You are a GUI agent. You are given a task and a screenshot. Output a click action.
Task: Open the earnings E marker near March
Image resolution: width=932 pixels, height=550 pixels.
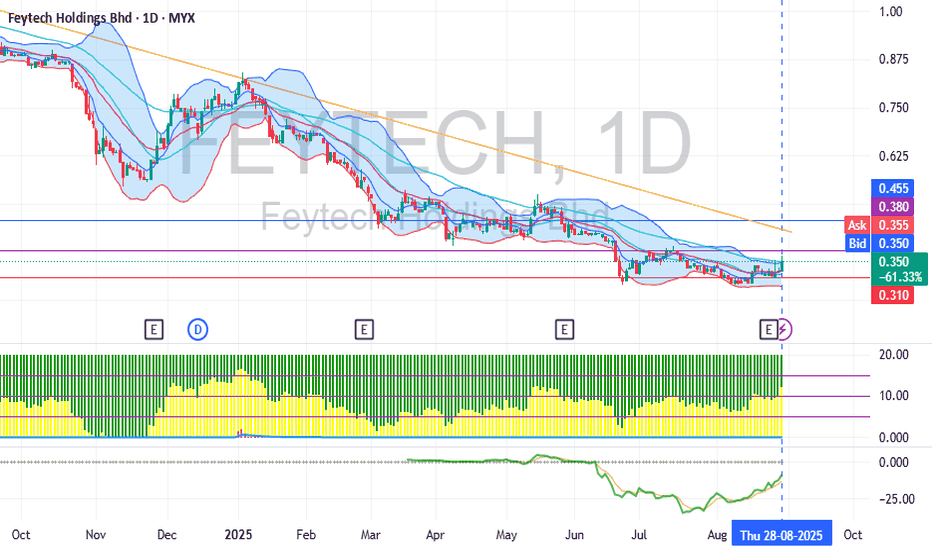click(x=364, y=329)
